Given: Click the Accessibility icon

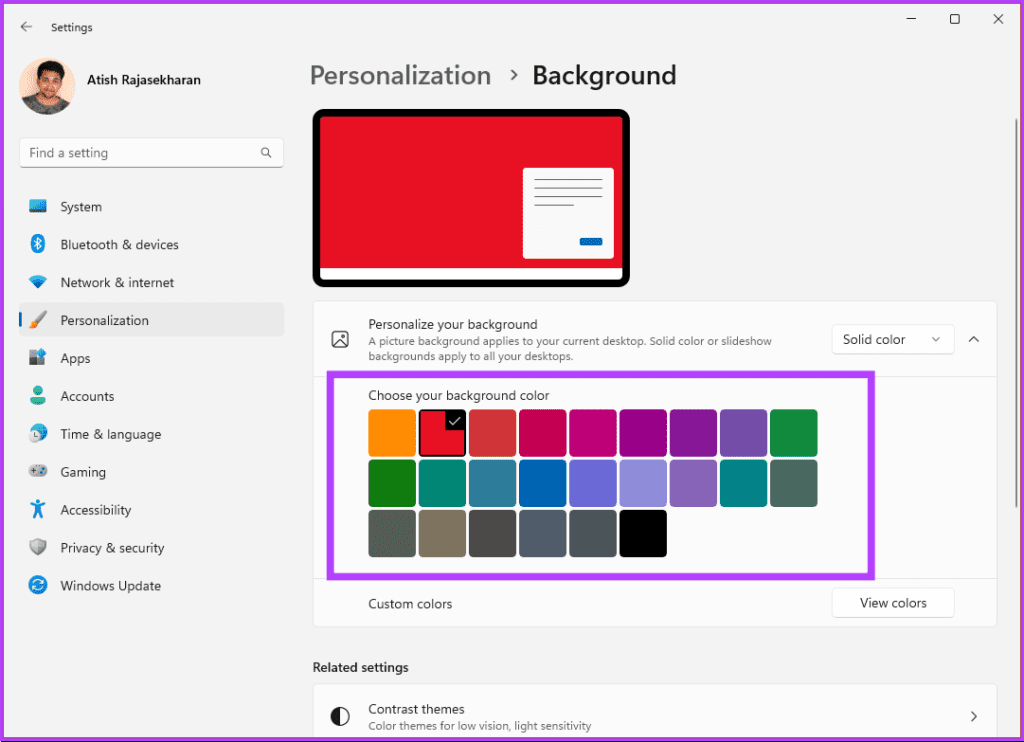Looking at the screenshot, I should [38, 509].
